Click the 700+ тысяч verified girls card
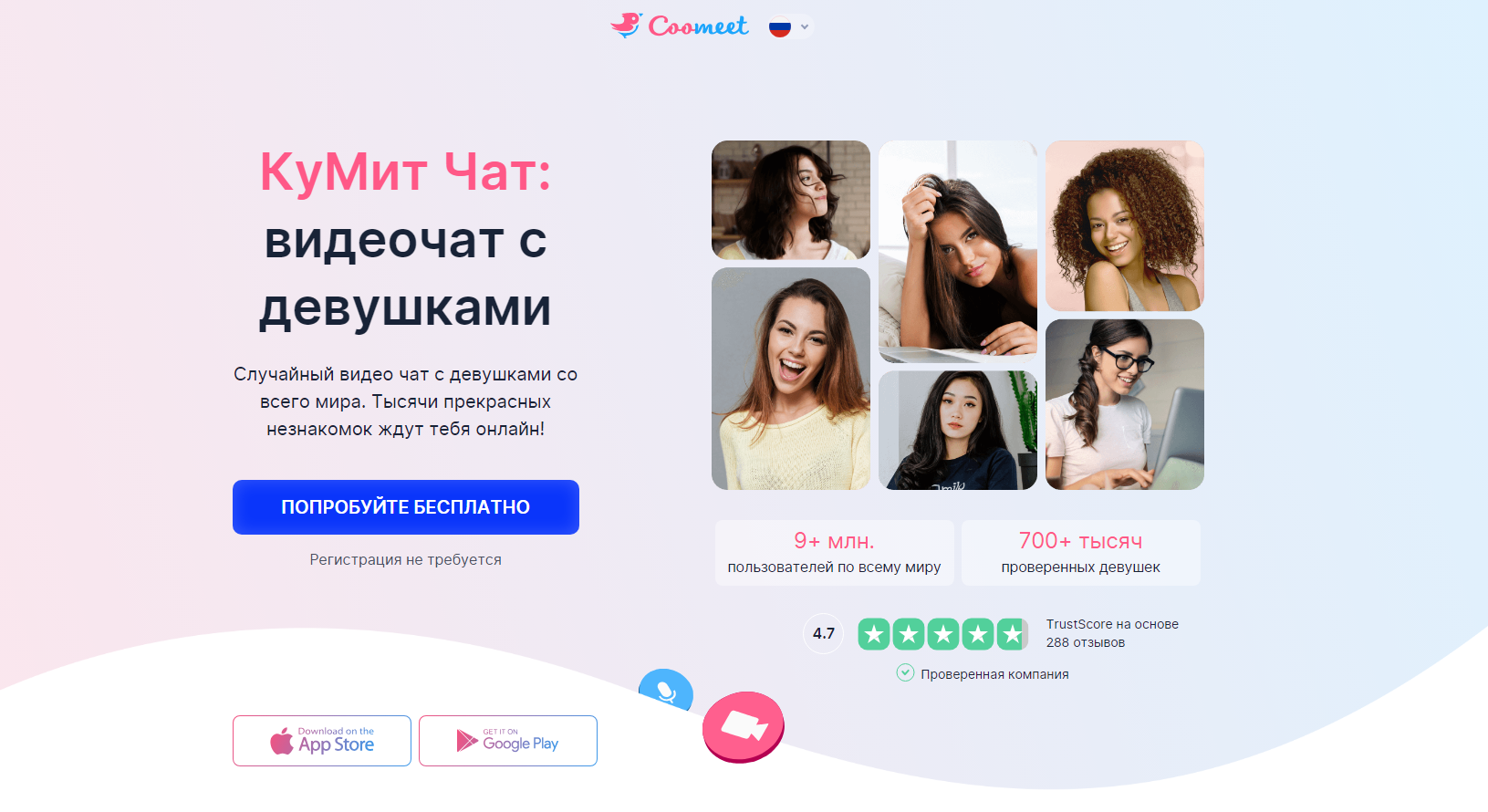 tap(1081, 553)
